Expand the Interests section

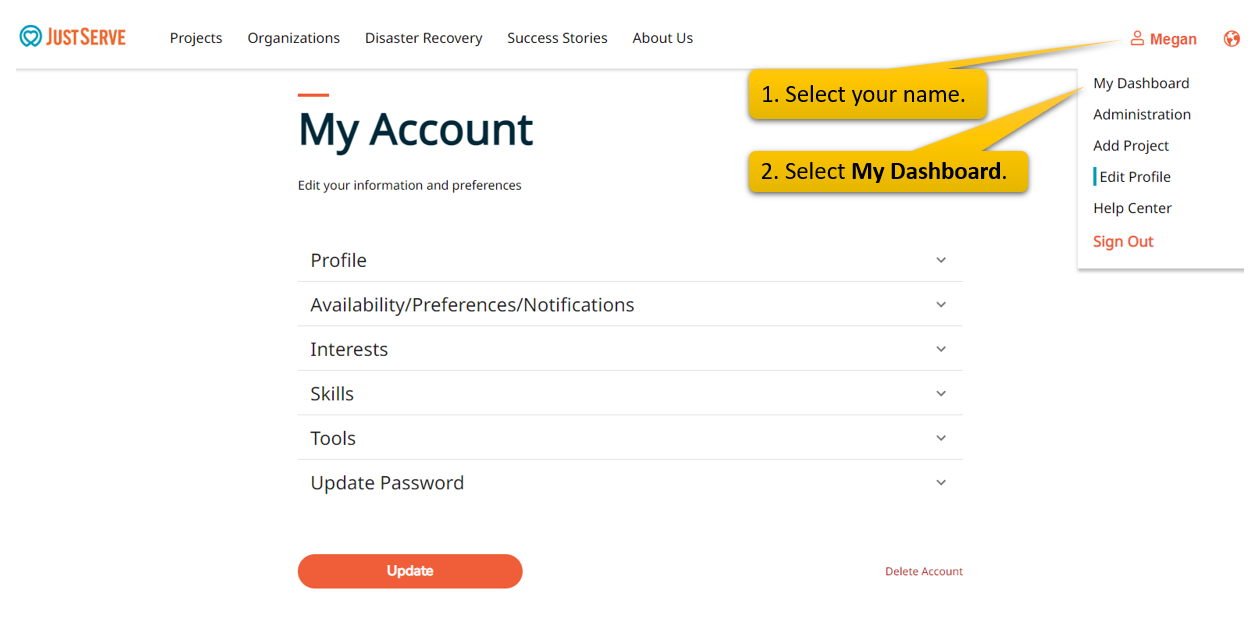click(629, 349)
